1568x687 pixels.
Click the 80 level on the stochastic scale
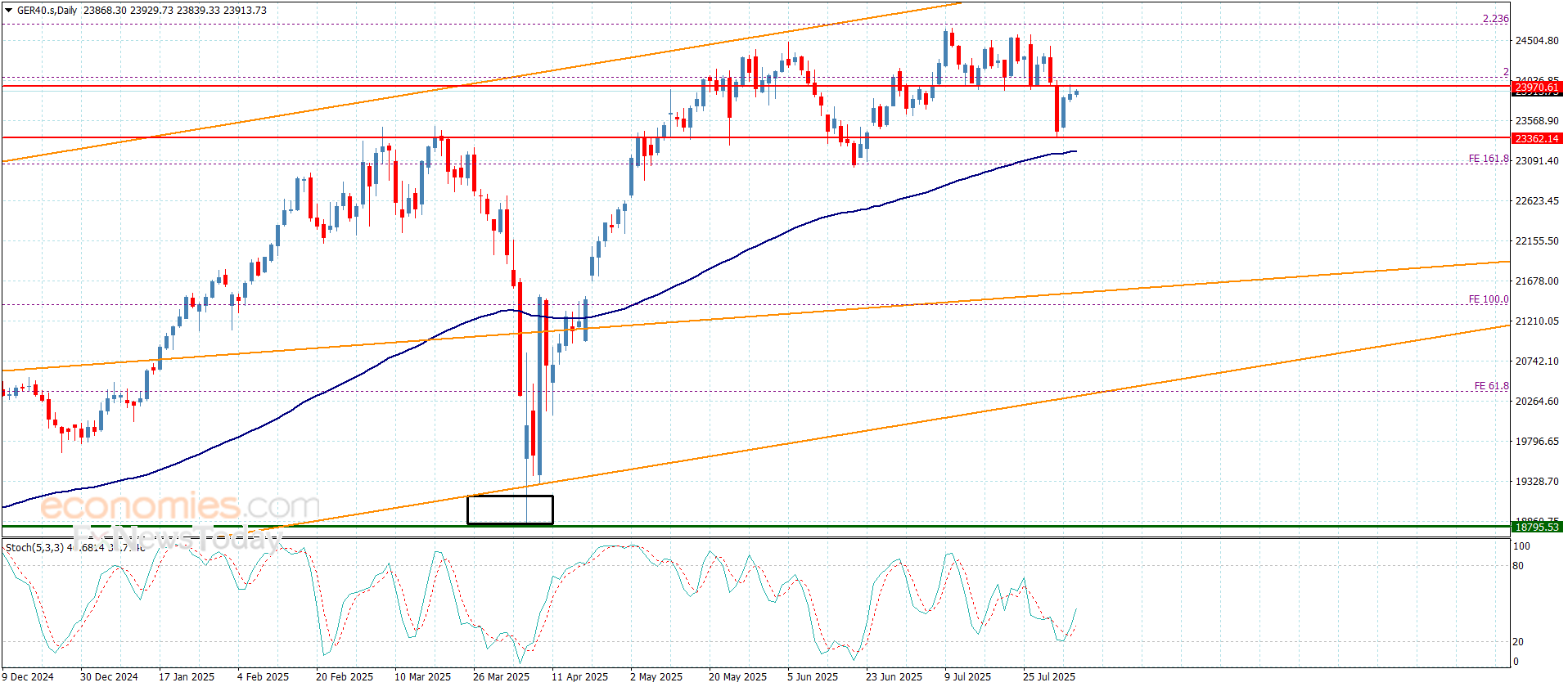pos(1518,566)
